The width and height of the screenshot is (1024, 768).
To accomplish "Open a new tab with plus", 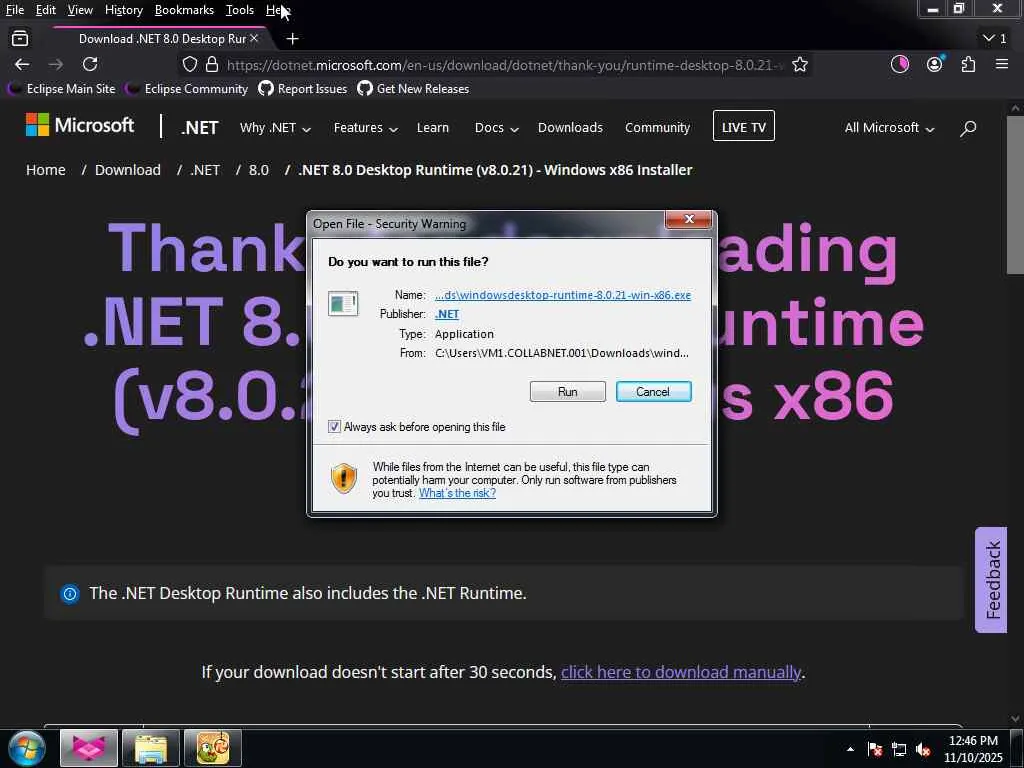I will point(293,39).
